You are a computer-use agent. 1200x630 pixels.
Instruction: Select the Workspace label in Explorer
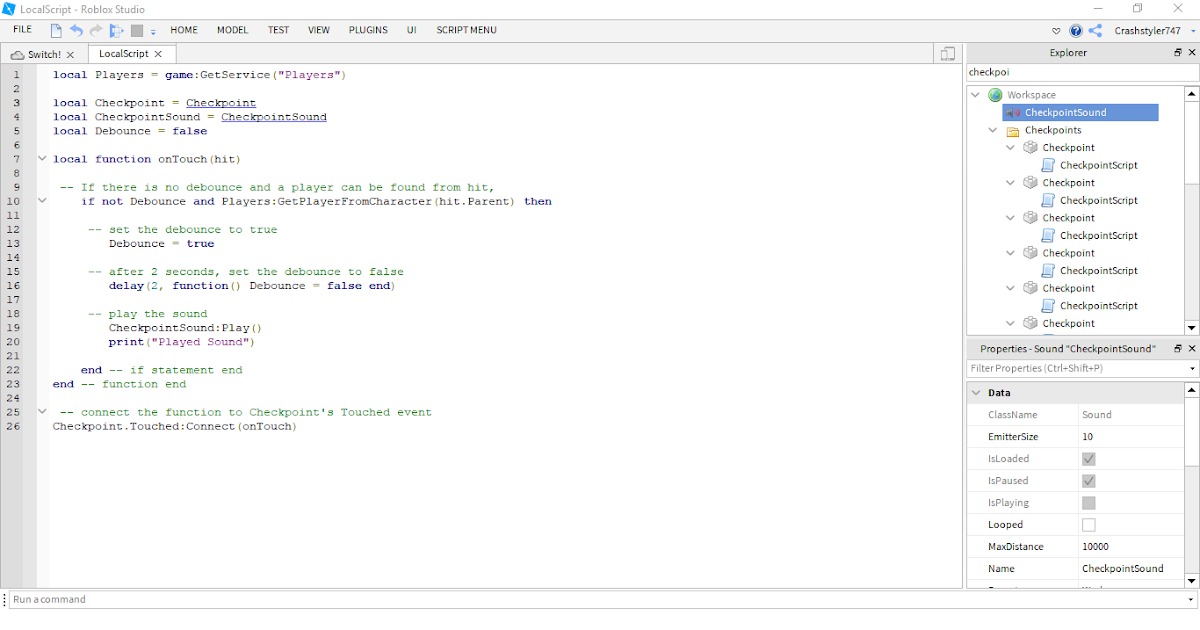(1031, 95)
